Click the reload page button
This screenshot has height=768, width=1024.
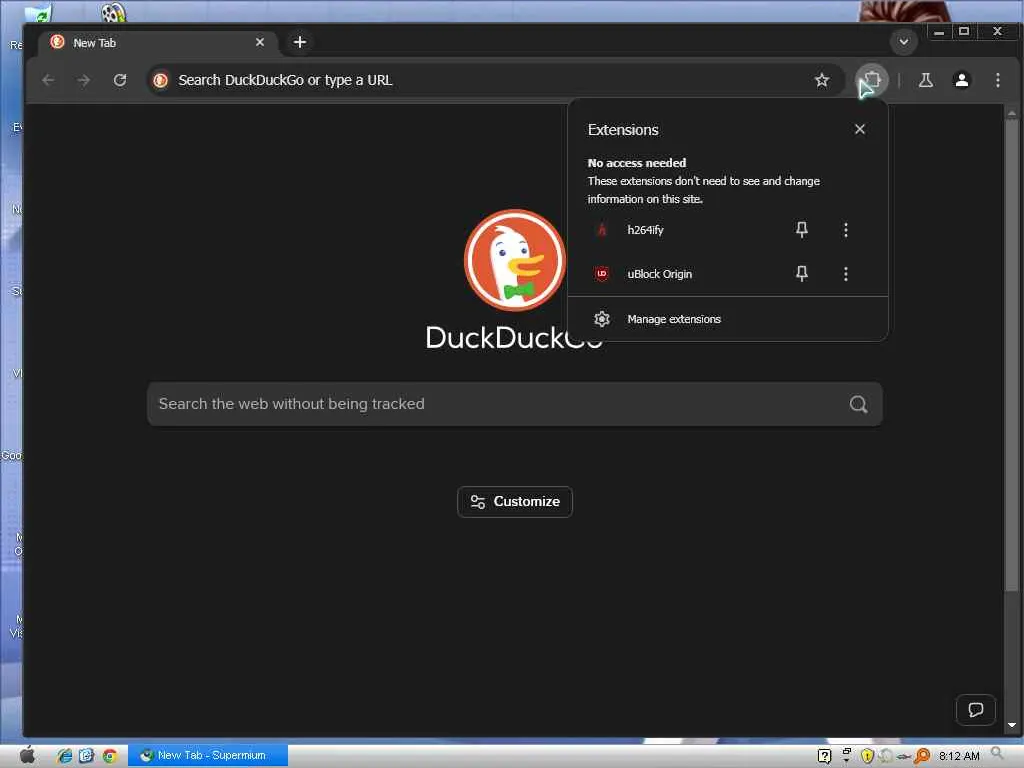(120, 80)
